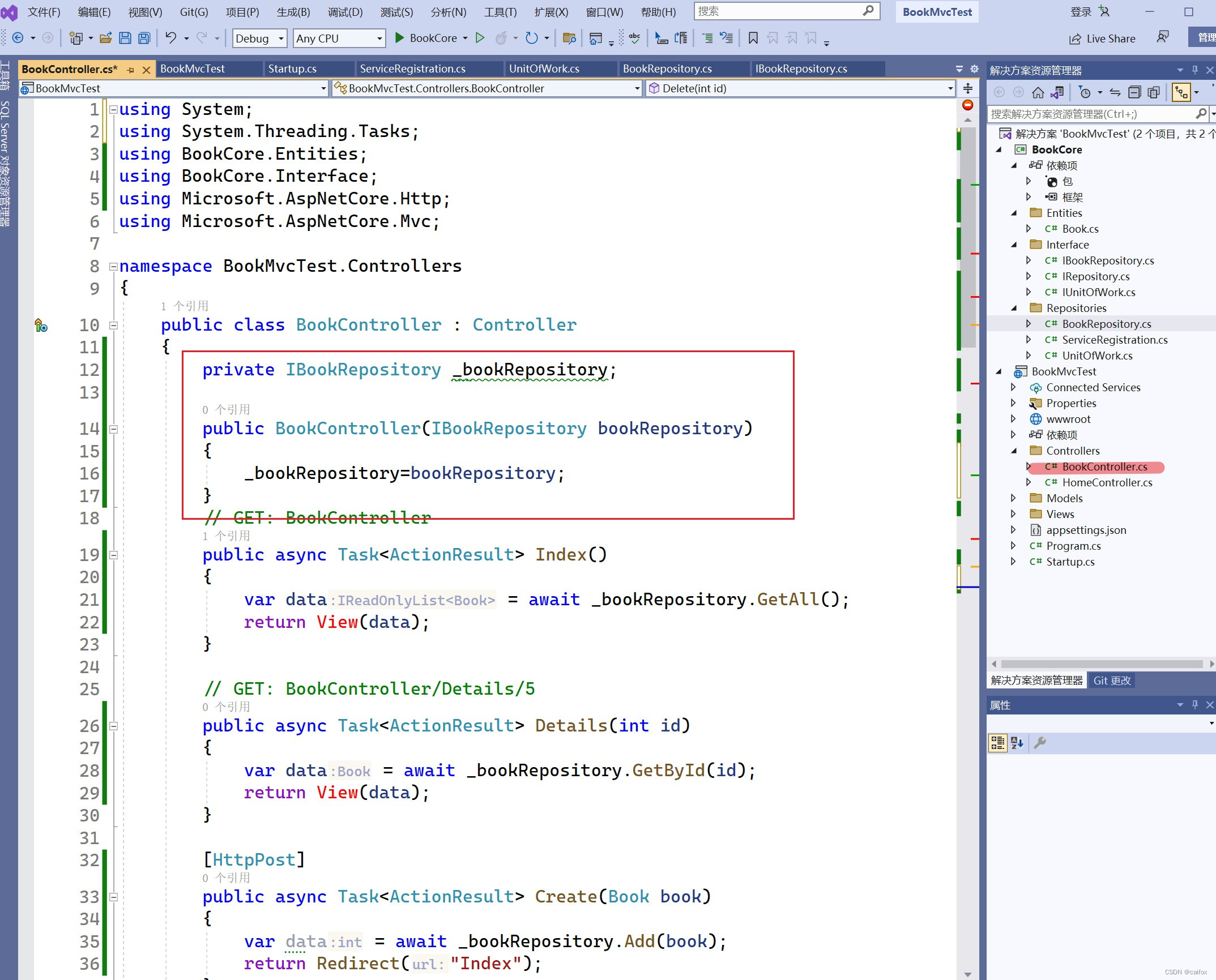The image size is (1216, 980).
Task: Switch to the Startup.cs tab
Action: coord(292,69)
